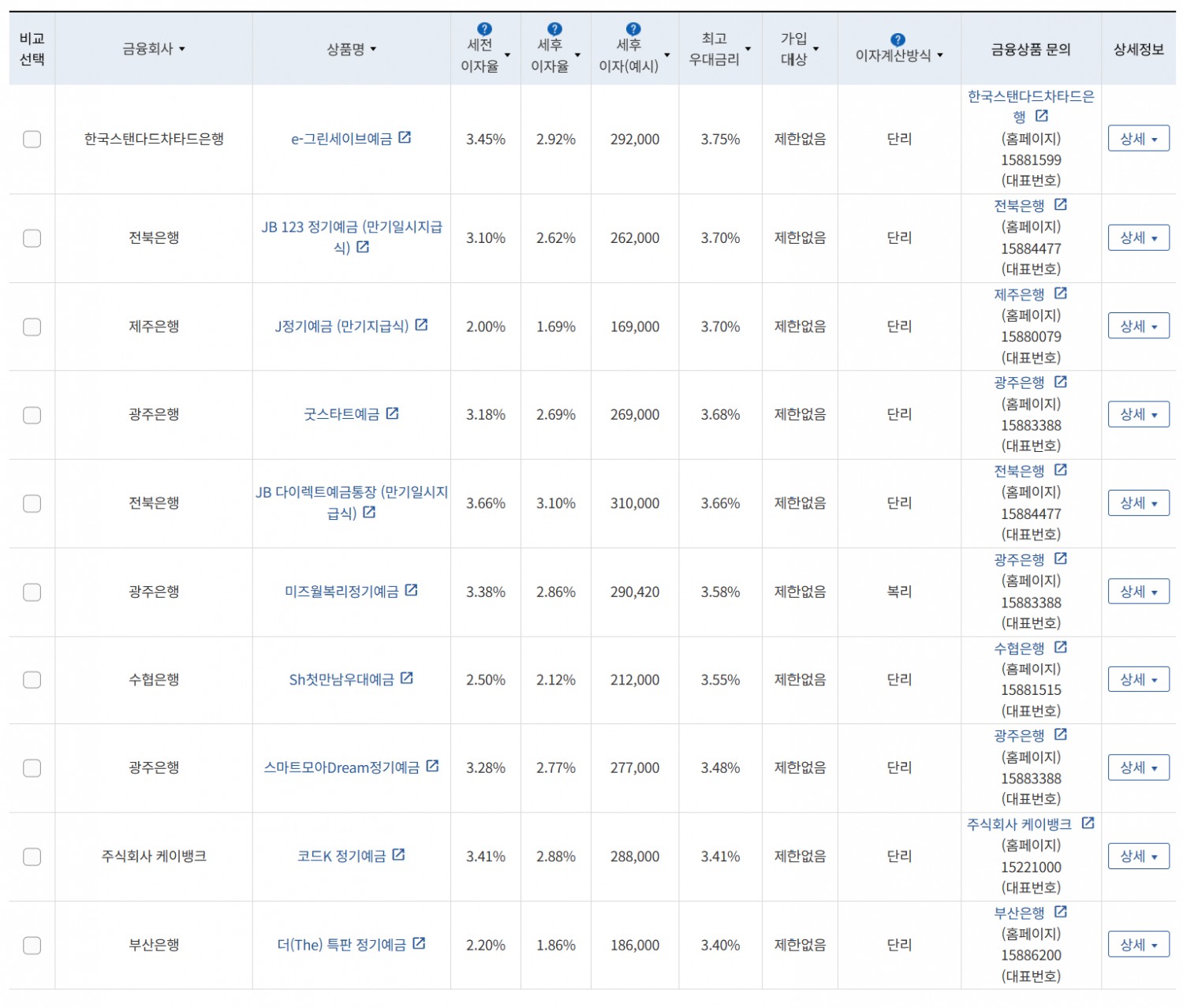1183x1008 pixels.
Task: Open the 세후 이자(예시) help icon
Action: [633, 29]
